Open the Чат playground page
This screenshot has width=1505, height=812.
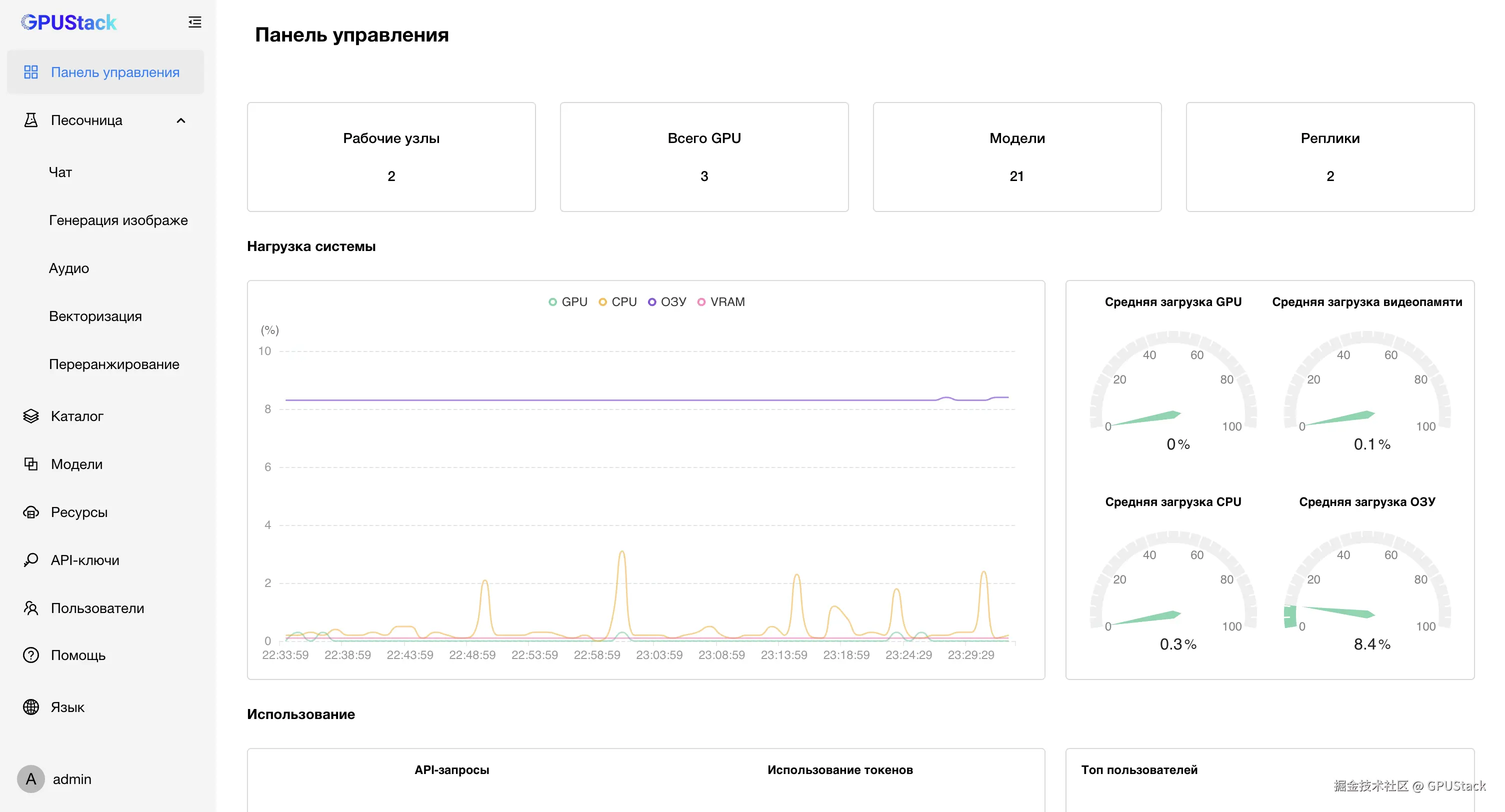(60, 172)
